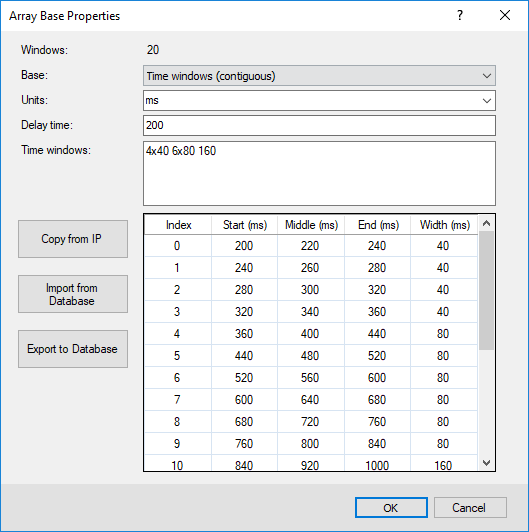
Task: Click inside the Time windows text box
Action: [x=319, y=173]
